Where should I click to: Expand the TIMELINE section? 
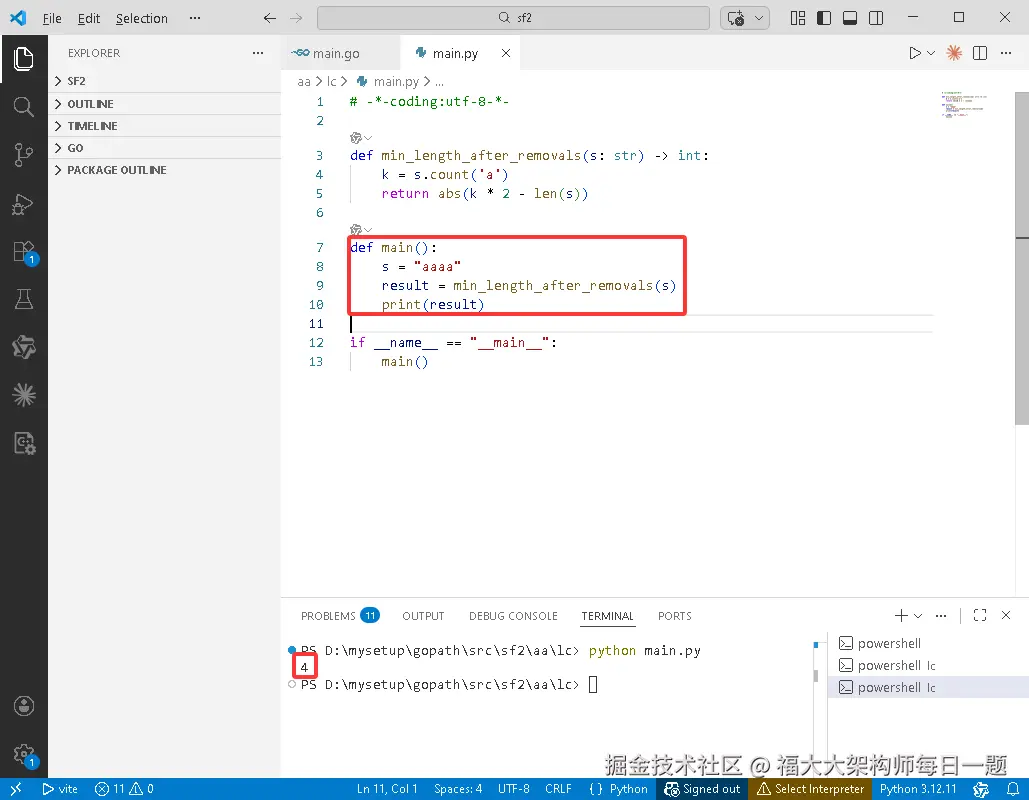coord(165,126)
